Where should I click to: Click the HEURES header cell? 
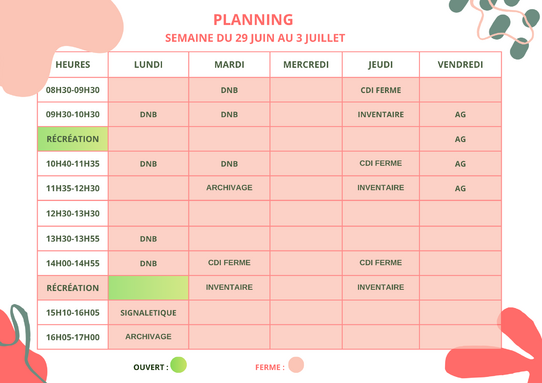(73, 65)
